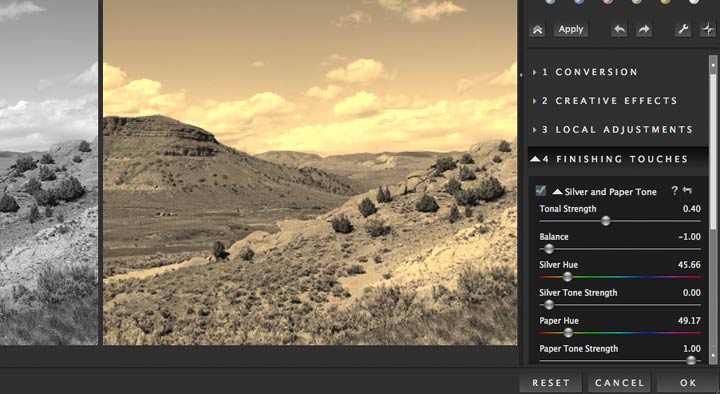Click the Silver Hue label
This screenshot has height=394, width=720.
(x=558, y=265)
